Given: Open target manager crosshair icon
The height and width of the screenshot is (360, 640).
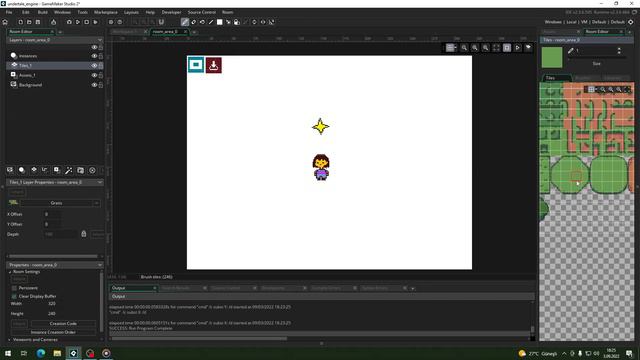Looking at the screenshot, I should pyautogui.click(x=631, y=22).
